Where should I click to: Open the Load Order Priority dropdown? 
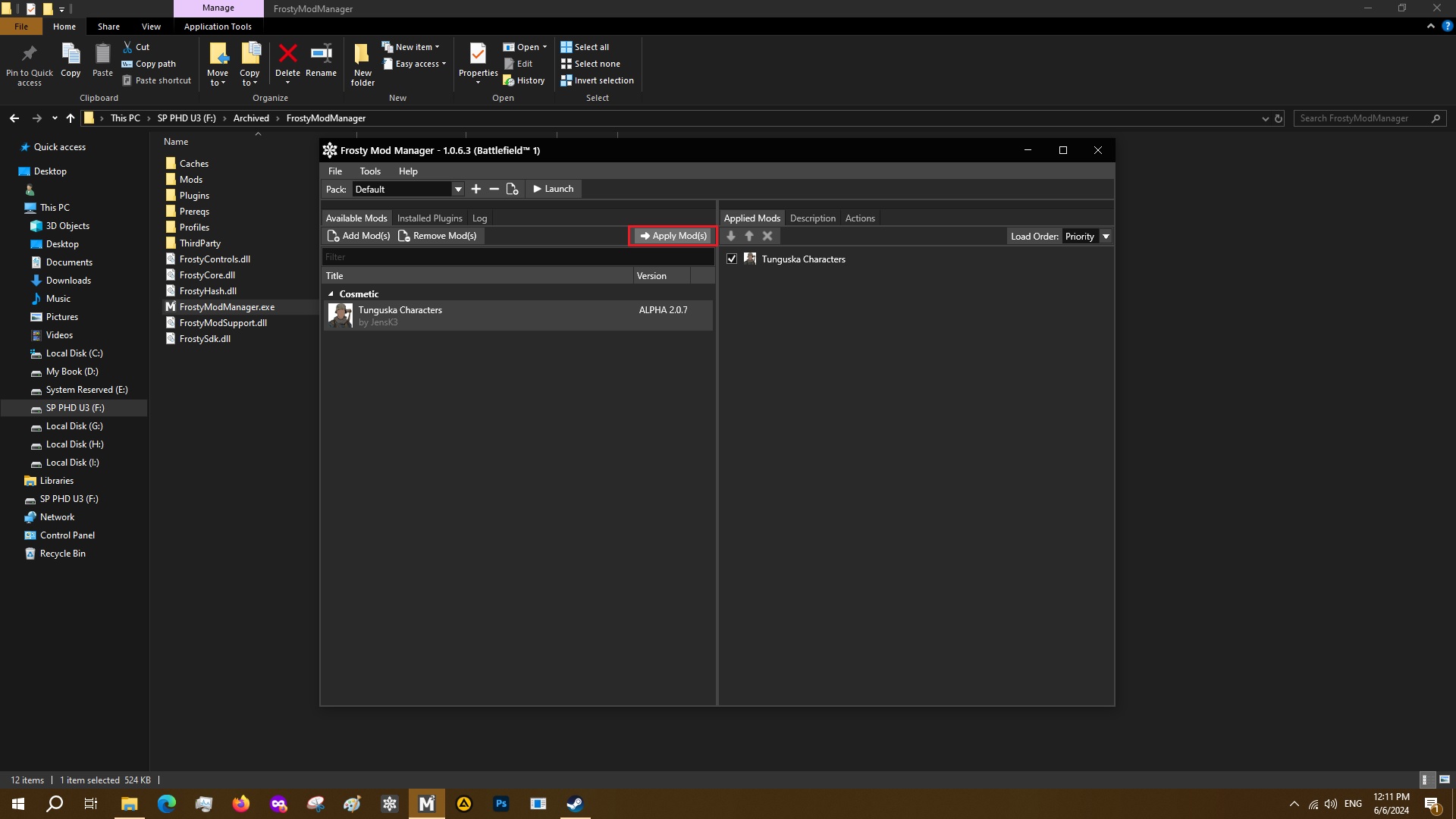[x=1106, y=237]
